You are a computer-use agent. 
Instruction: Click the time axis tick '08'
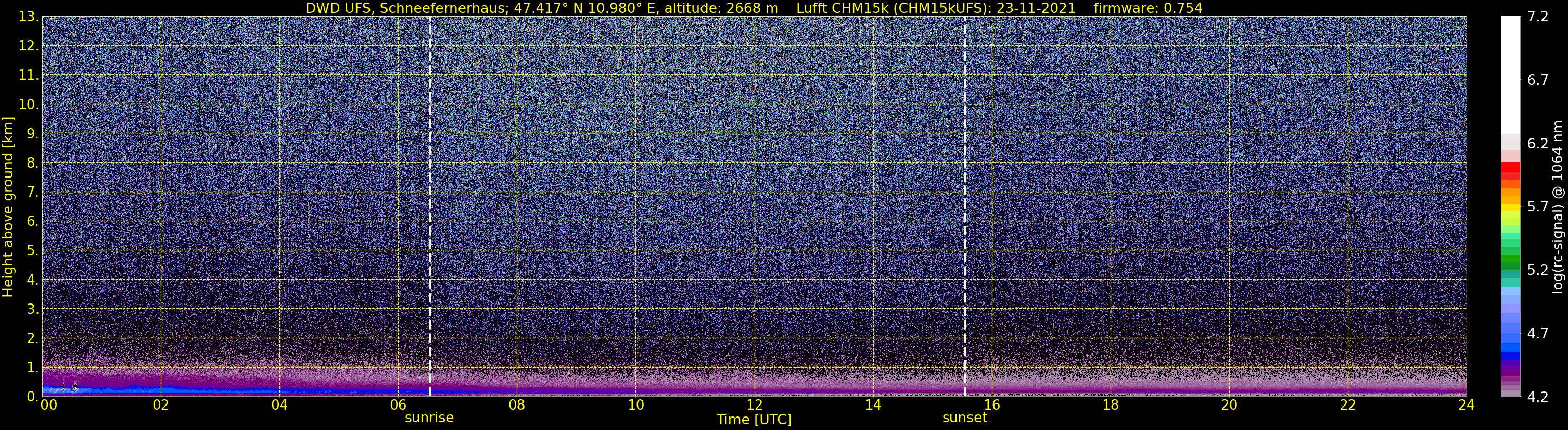tap(516, 405)
